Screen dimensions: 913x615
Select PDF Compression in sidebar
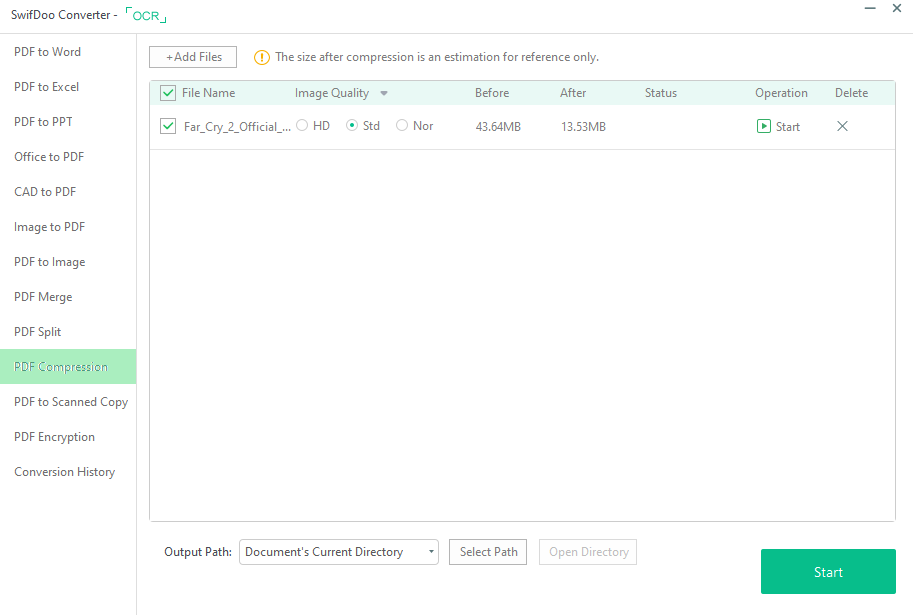coord(68,366)
